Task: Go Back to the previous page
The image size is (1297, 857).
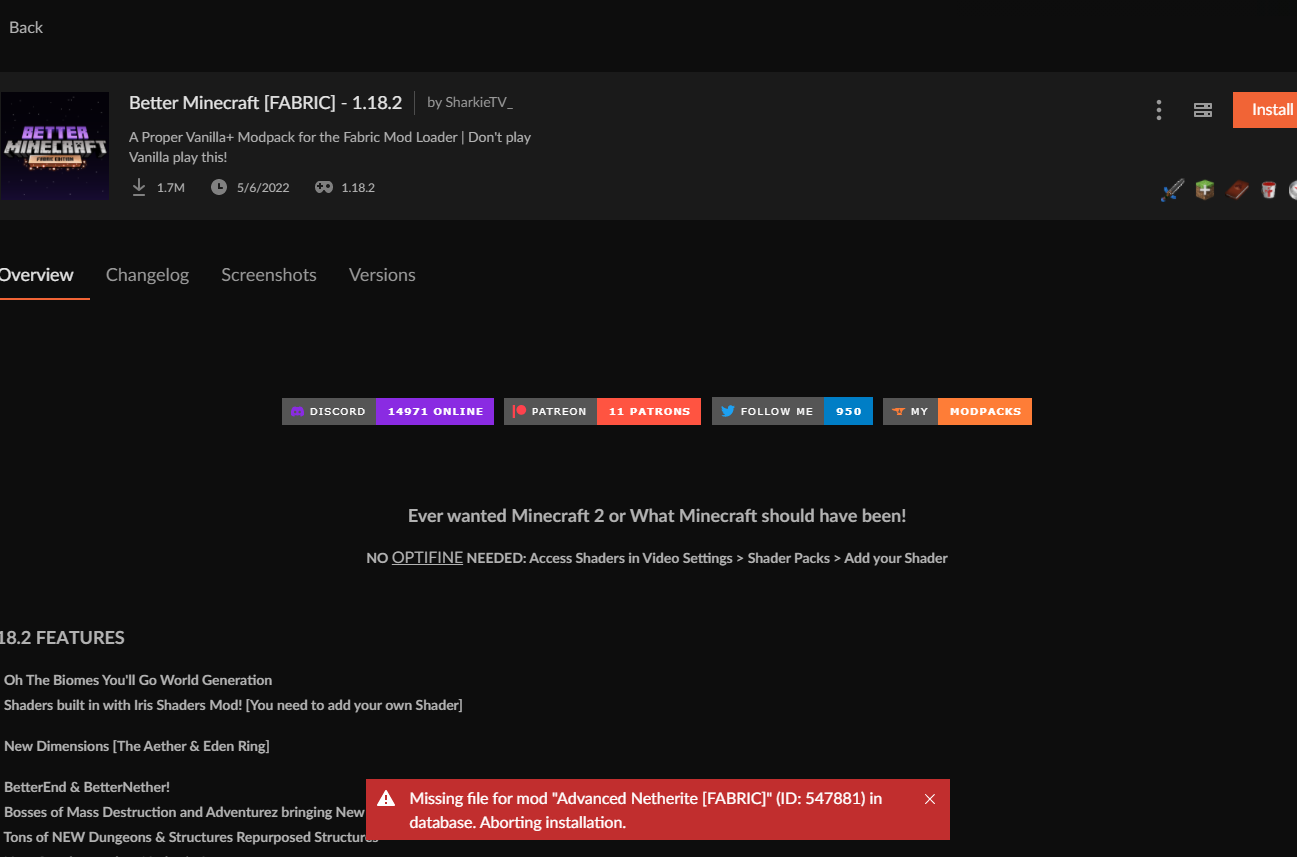Action: (25, 27)
